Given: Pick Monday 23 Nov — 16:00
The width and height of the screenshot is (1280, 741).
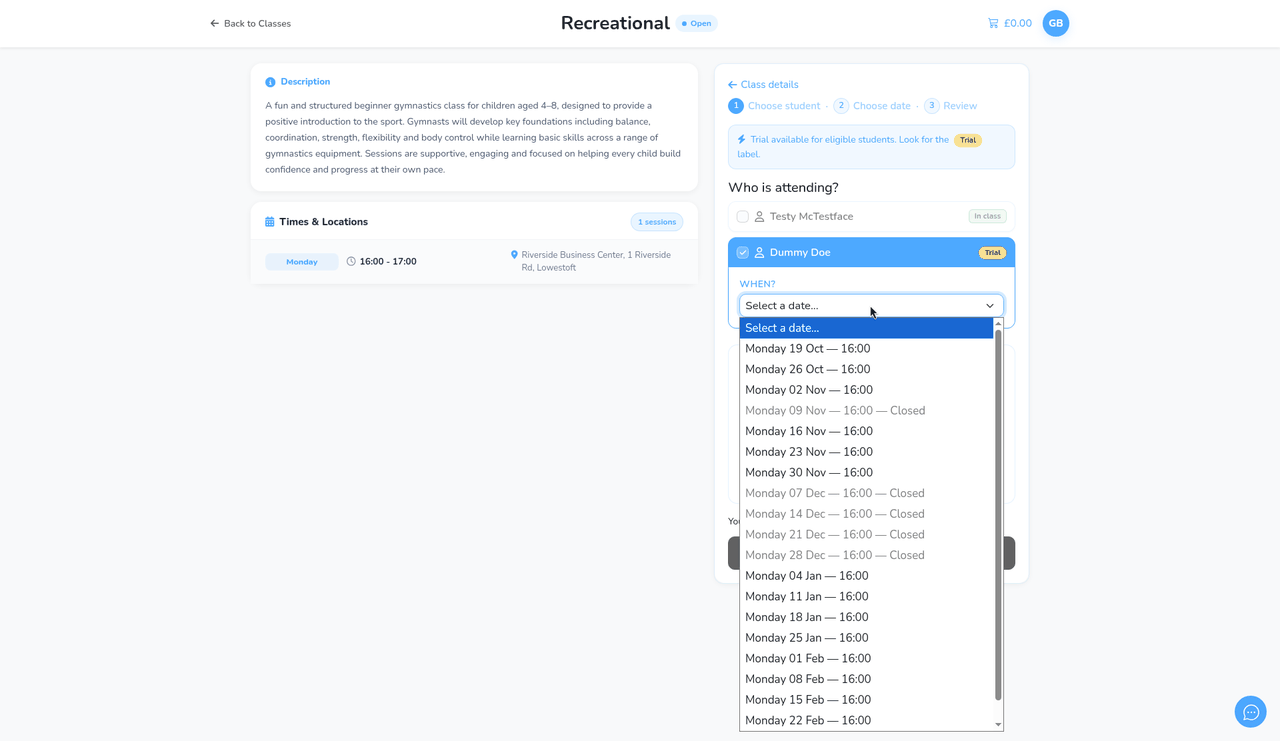Looking at the screenshot, I should (x=866, y=452).
